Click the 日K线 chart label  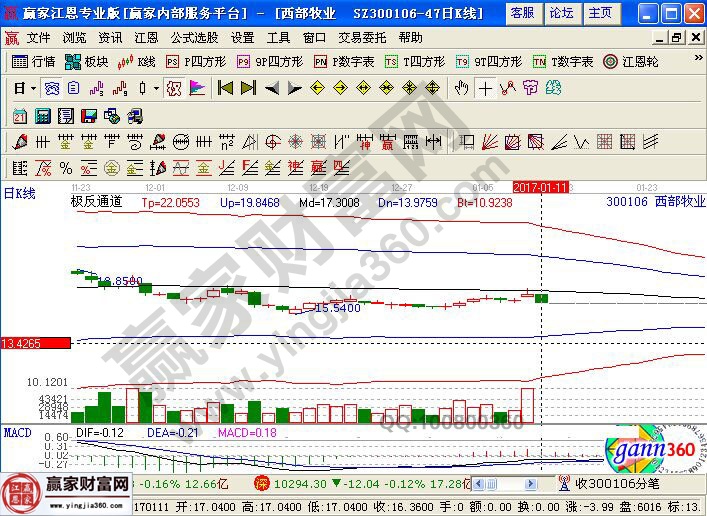coord(19,193)
